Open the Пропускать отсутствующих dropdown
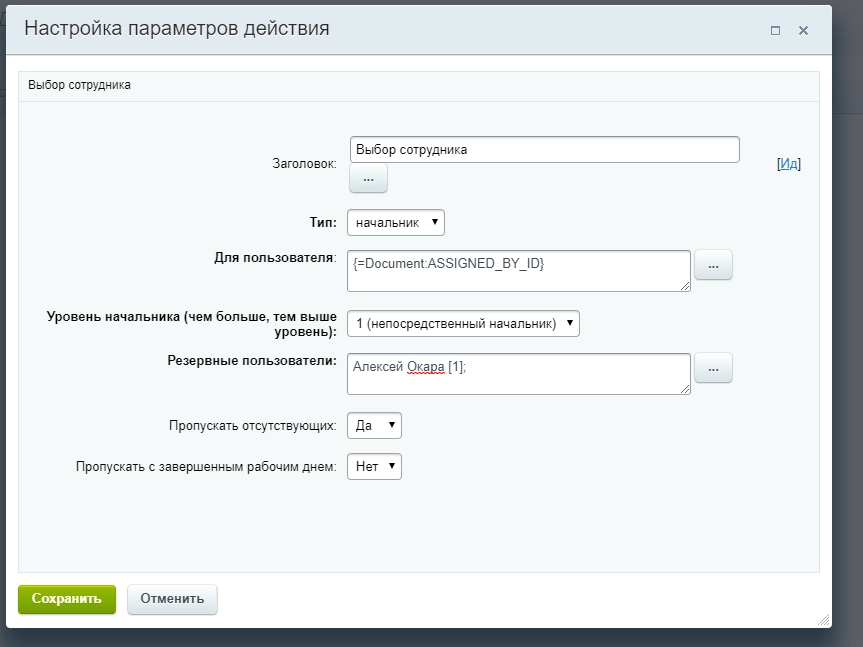This screenshot has width=863, height=647. coord(374,425)
